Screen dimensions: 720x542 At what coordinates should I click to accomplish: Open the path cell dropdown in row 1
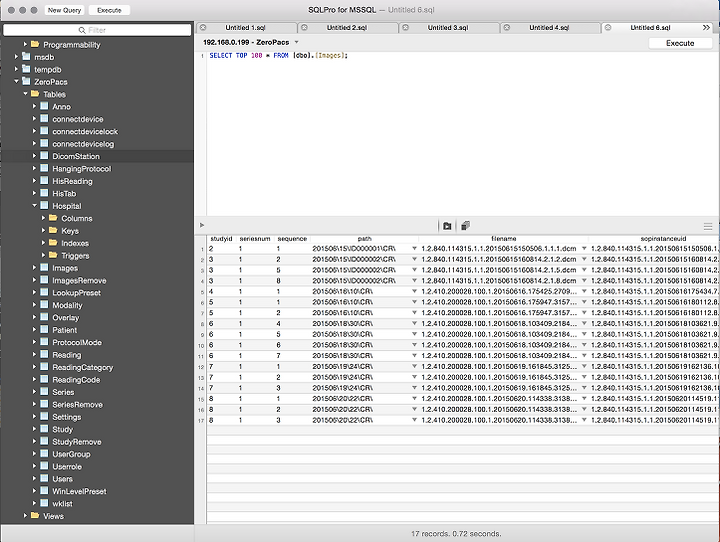[x=414, y=248]
